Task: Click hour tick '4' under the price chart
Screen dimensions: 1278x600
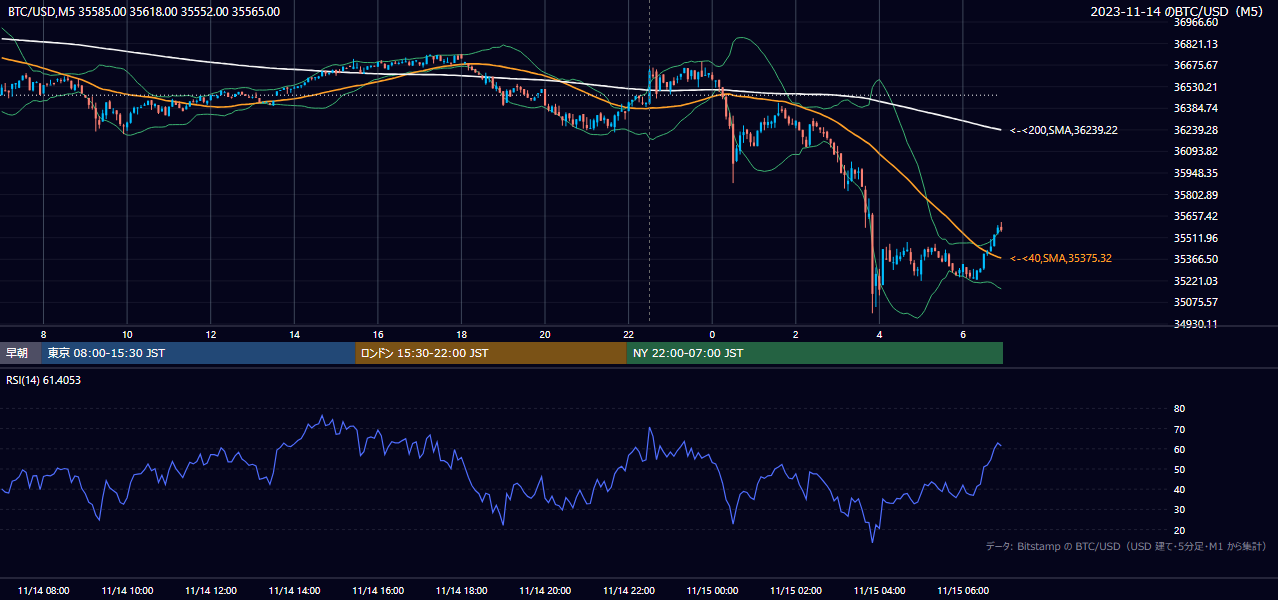Action: click(879, 334)
